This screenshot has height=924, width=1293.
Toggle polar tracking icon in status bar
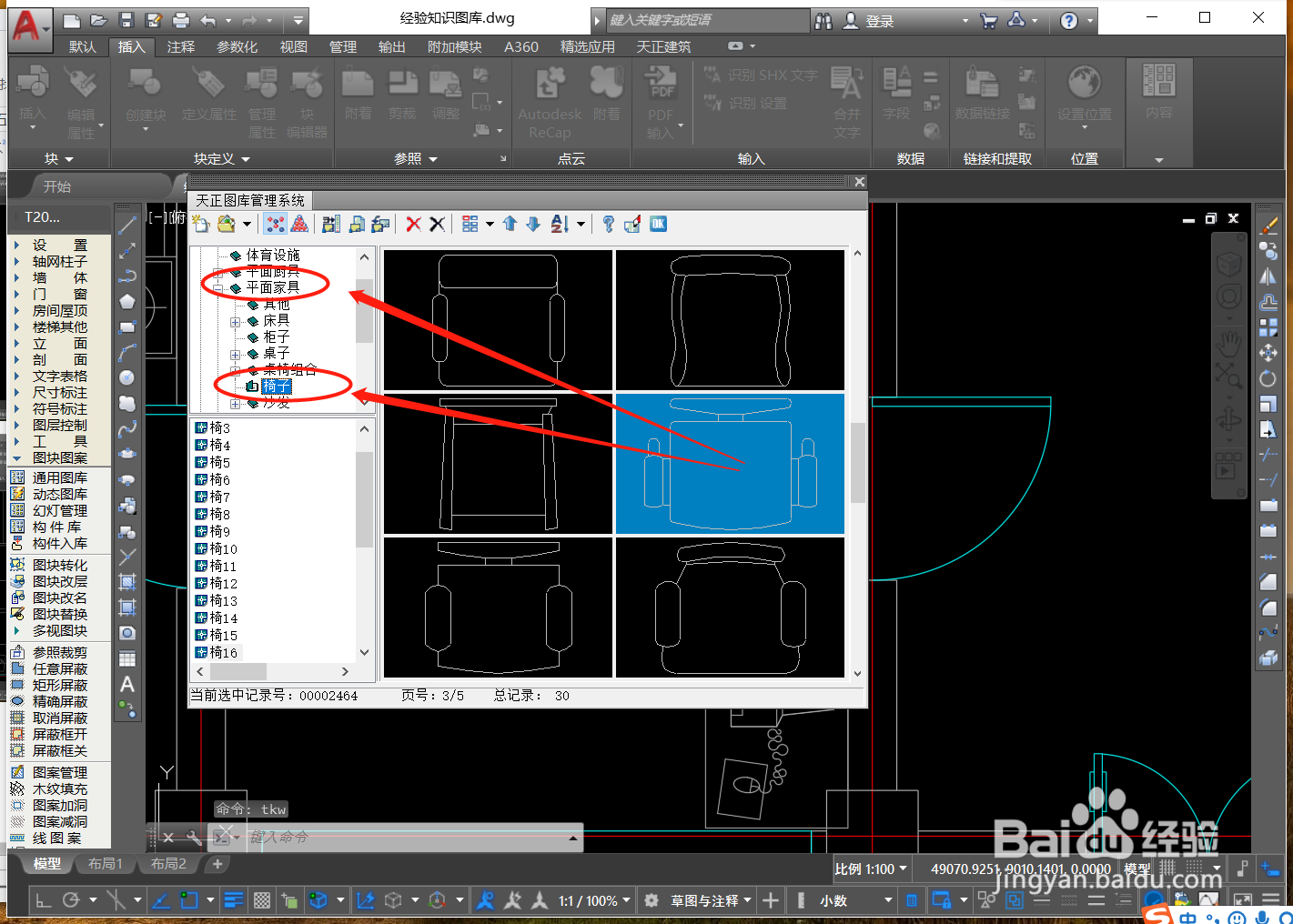[x=71, y=900]
